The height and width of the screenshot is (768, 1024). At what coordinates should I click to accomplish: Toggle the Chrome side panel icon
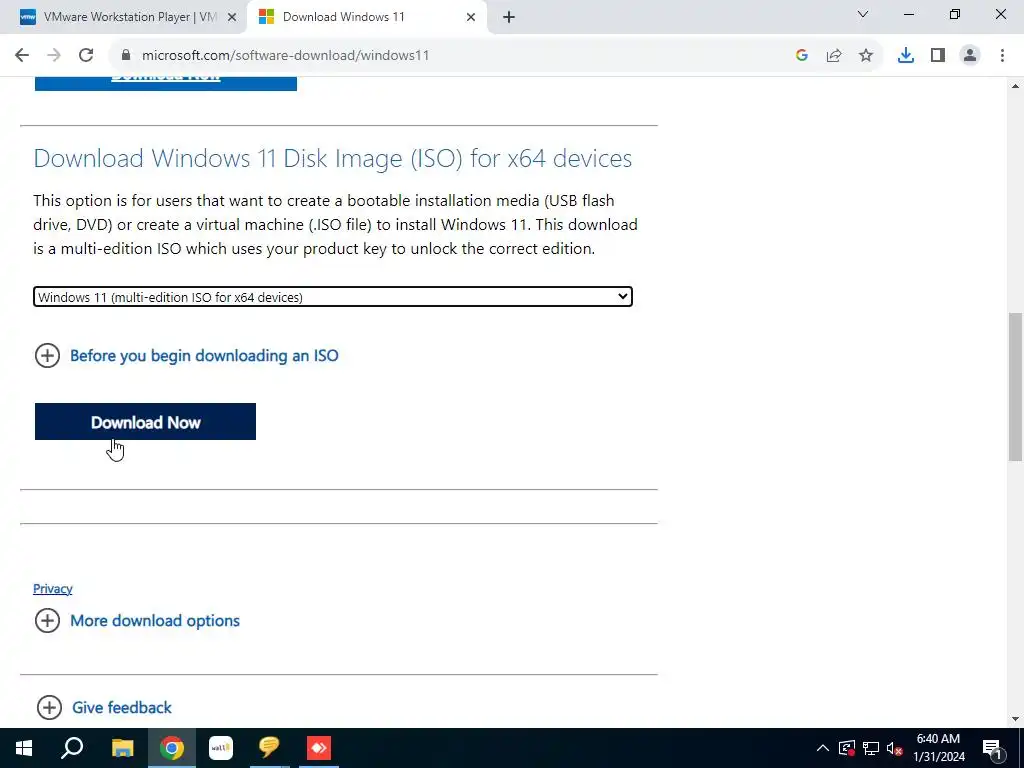[938, 56]
